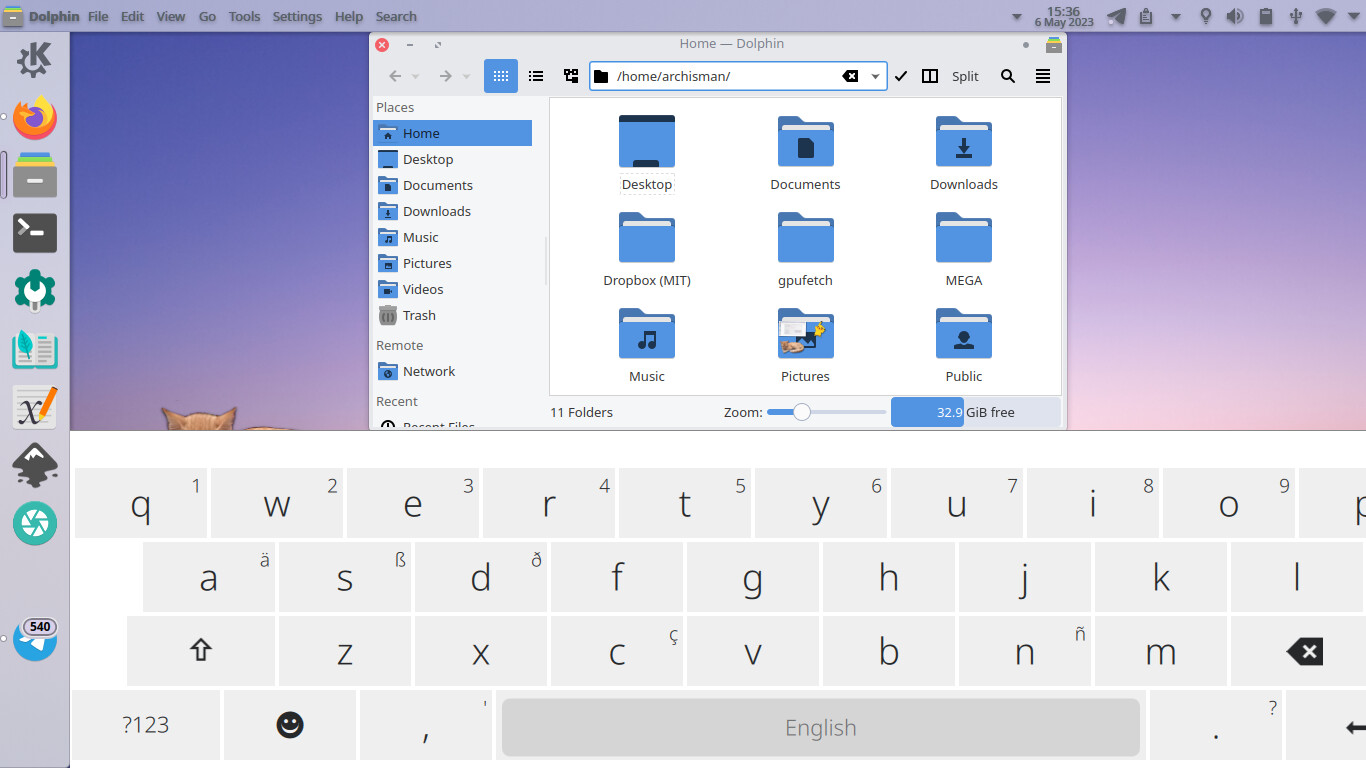
Task: Open the back button history arrow
Action: 416,77
